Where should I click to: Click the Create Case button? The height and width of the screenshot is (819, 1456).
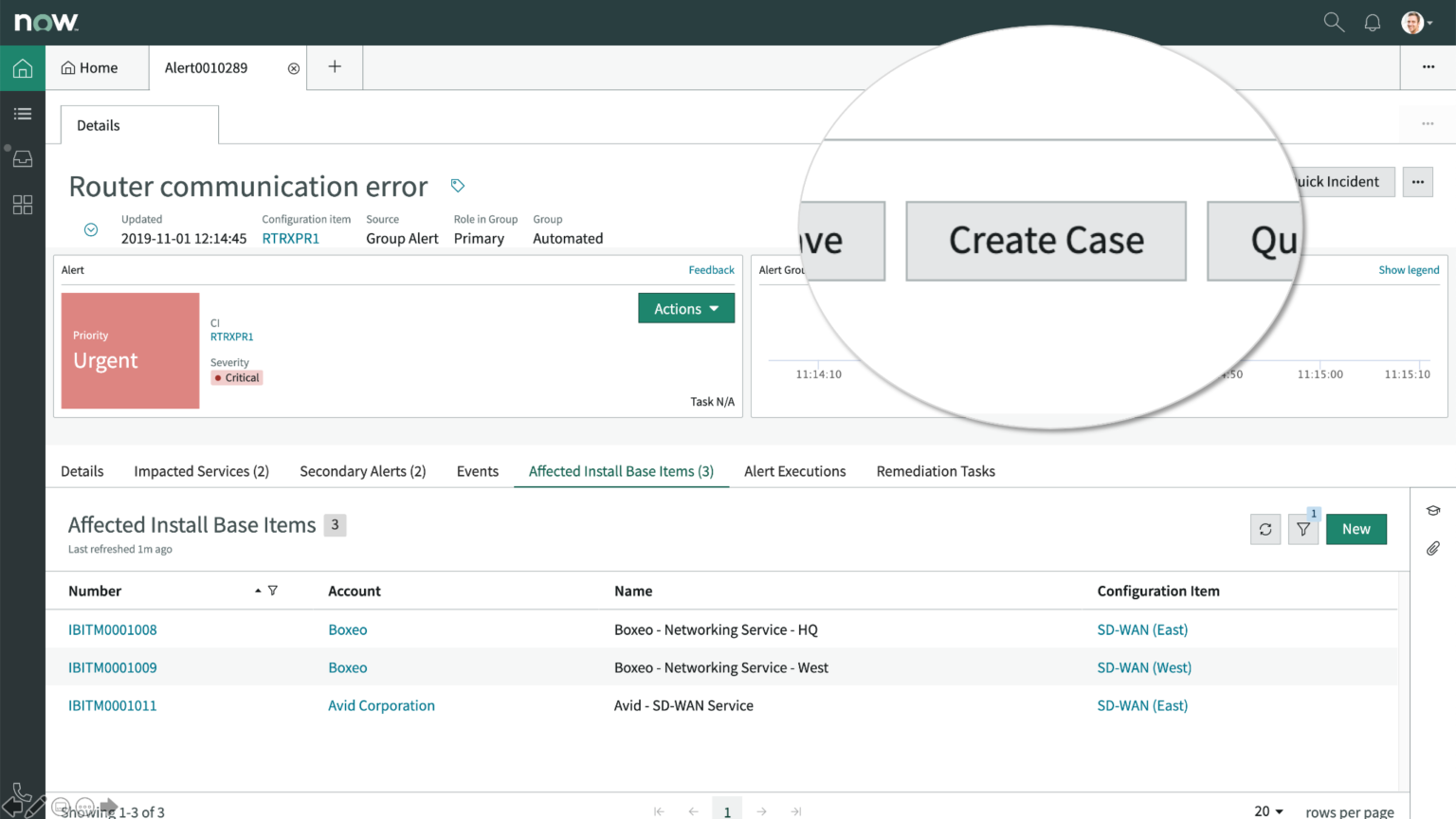tap(1046, 241)
